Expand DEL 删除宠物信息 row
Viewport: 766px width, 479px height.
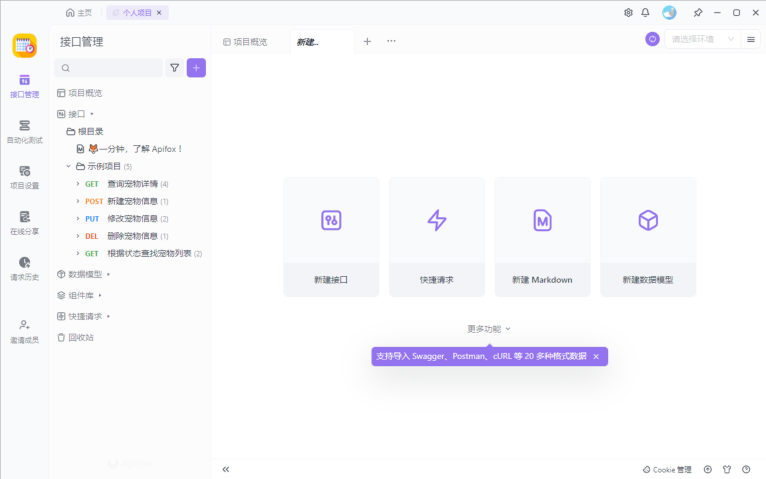[x=78, y=236]
